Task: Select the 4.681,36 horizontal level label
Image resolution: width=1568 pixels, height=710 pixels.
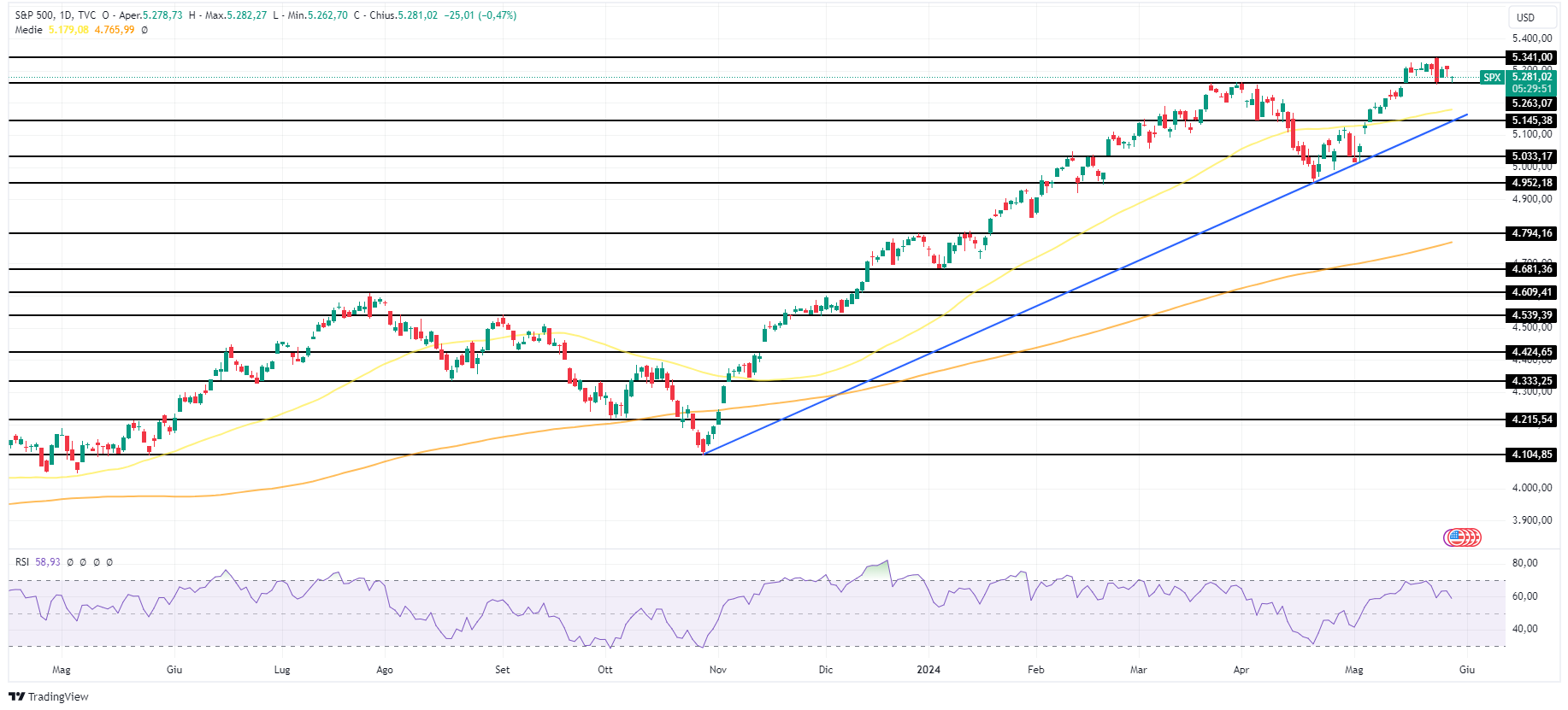Action: tap(1531, 269)
